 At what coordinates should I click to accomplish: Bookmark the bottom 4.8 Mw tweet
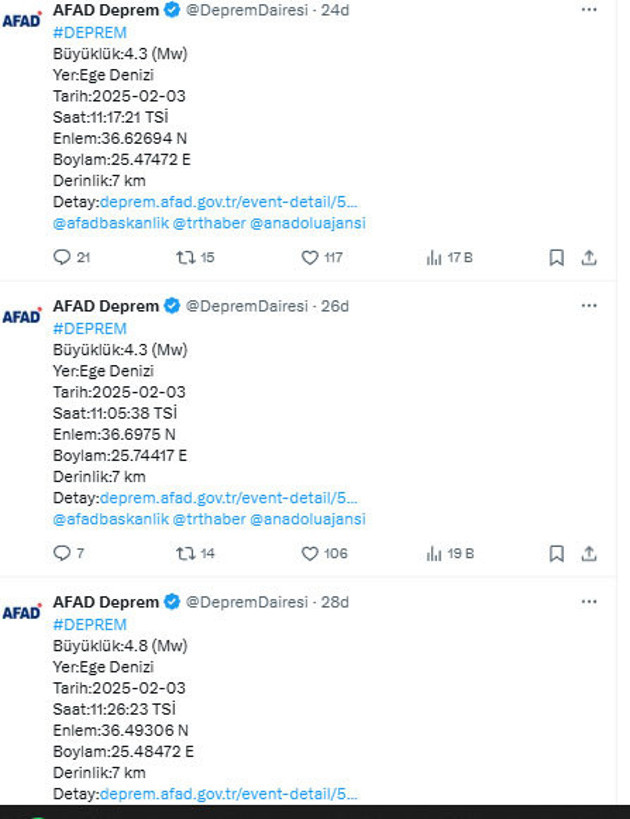[x=556, y=815]
